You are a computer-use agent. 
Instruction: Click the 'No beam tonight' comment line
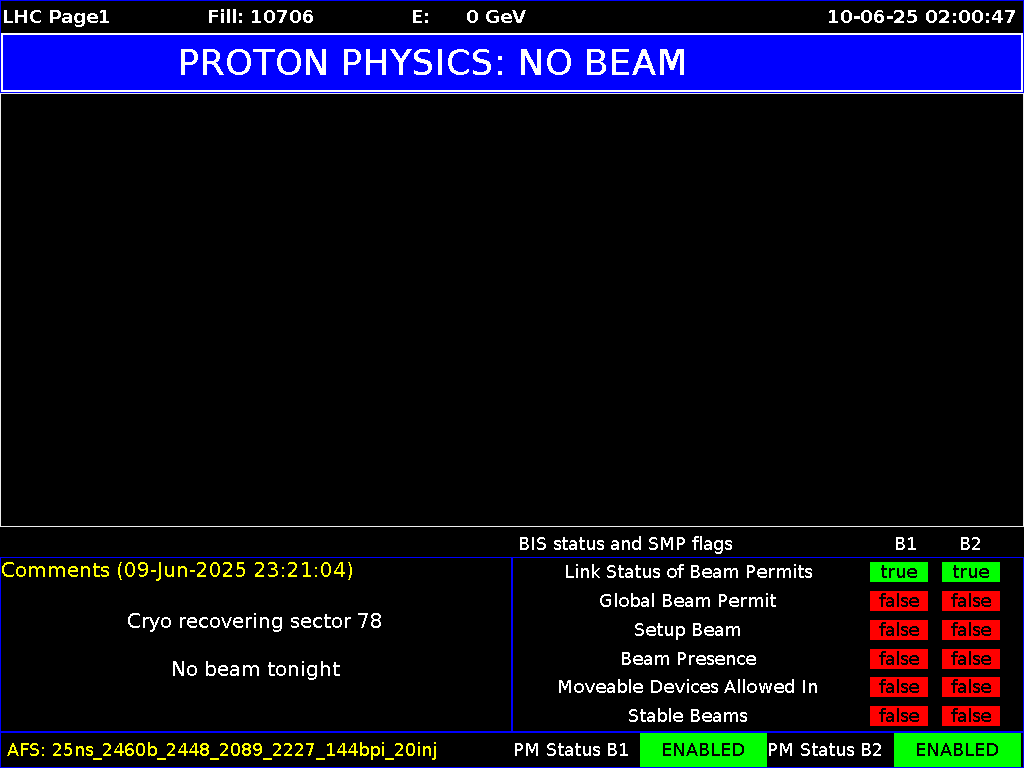coord(255,669)
